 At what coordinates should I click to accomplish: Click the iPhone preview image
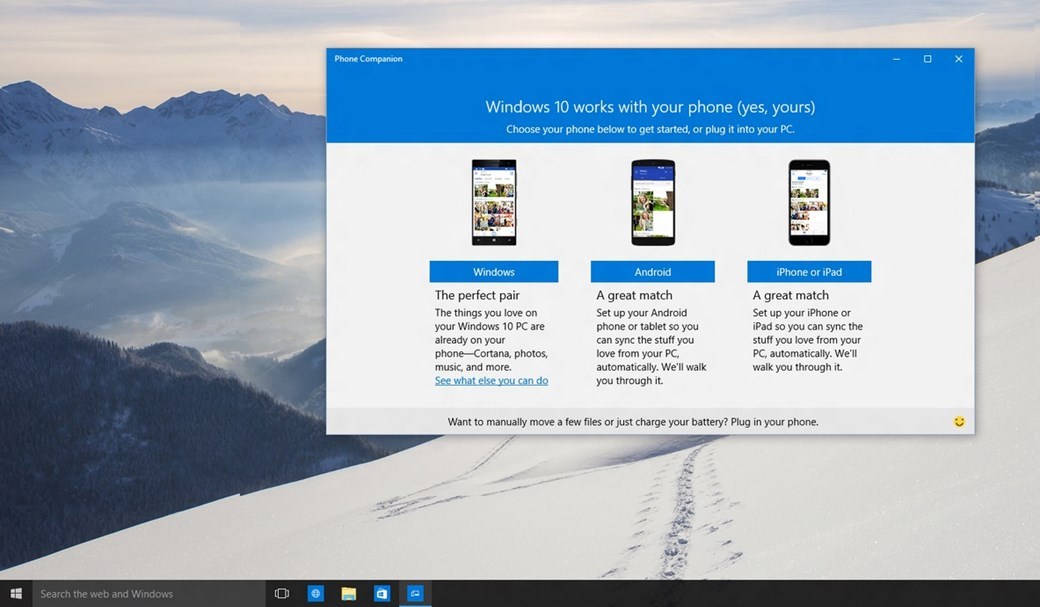coord(808,202)
